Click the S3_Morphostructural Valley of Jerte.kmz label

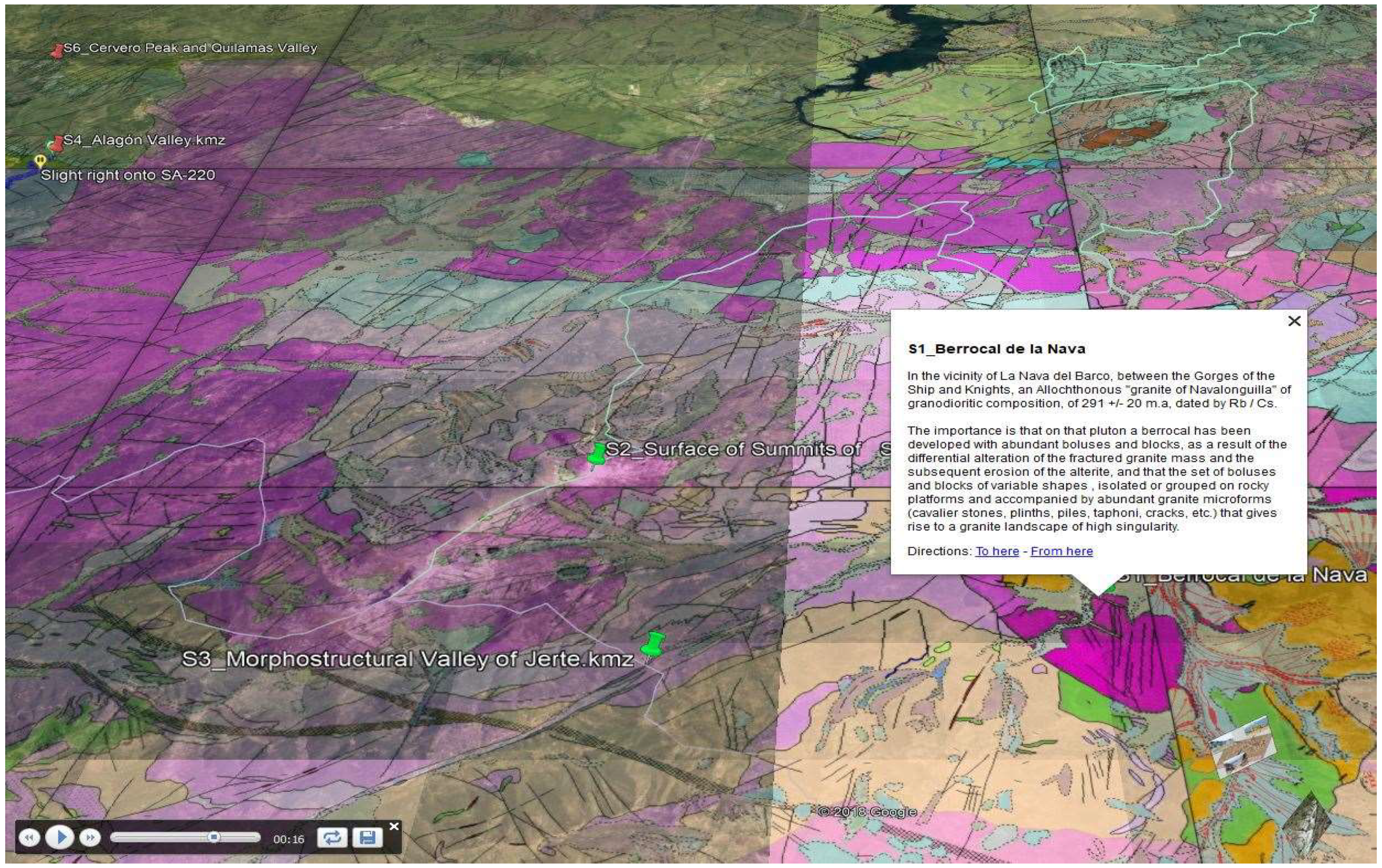click(x=407, y=659)
